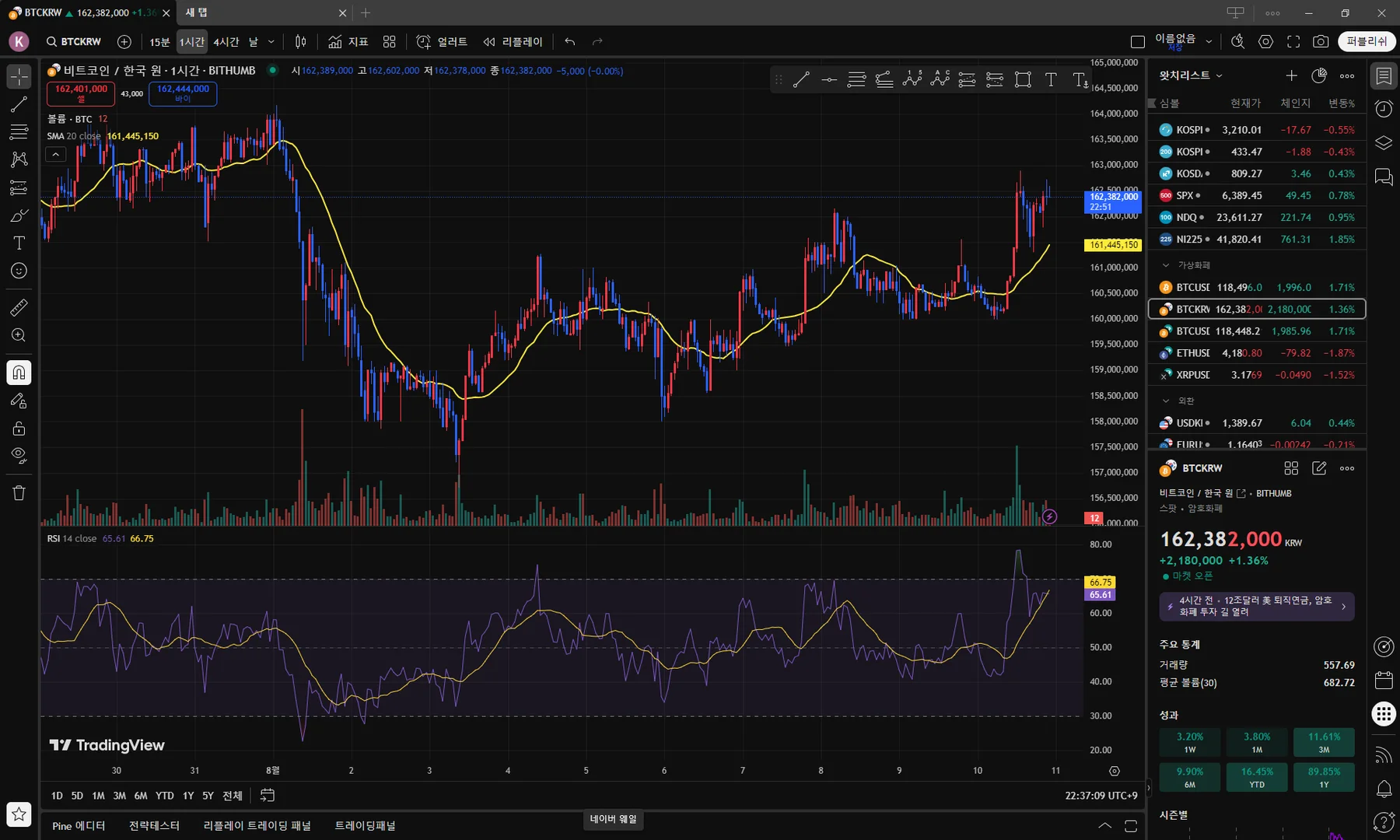Open the 리플레이 트레이딩 패널 tab
The image size is (1400, 840).
pyautogui.click(x=257, y=825)
